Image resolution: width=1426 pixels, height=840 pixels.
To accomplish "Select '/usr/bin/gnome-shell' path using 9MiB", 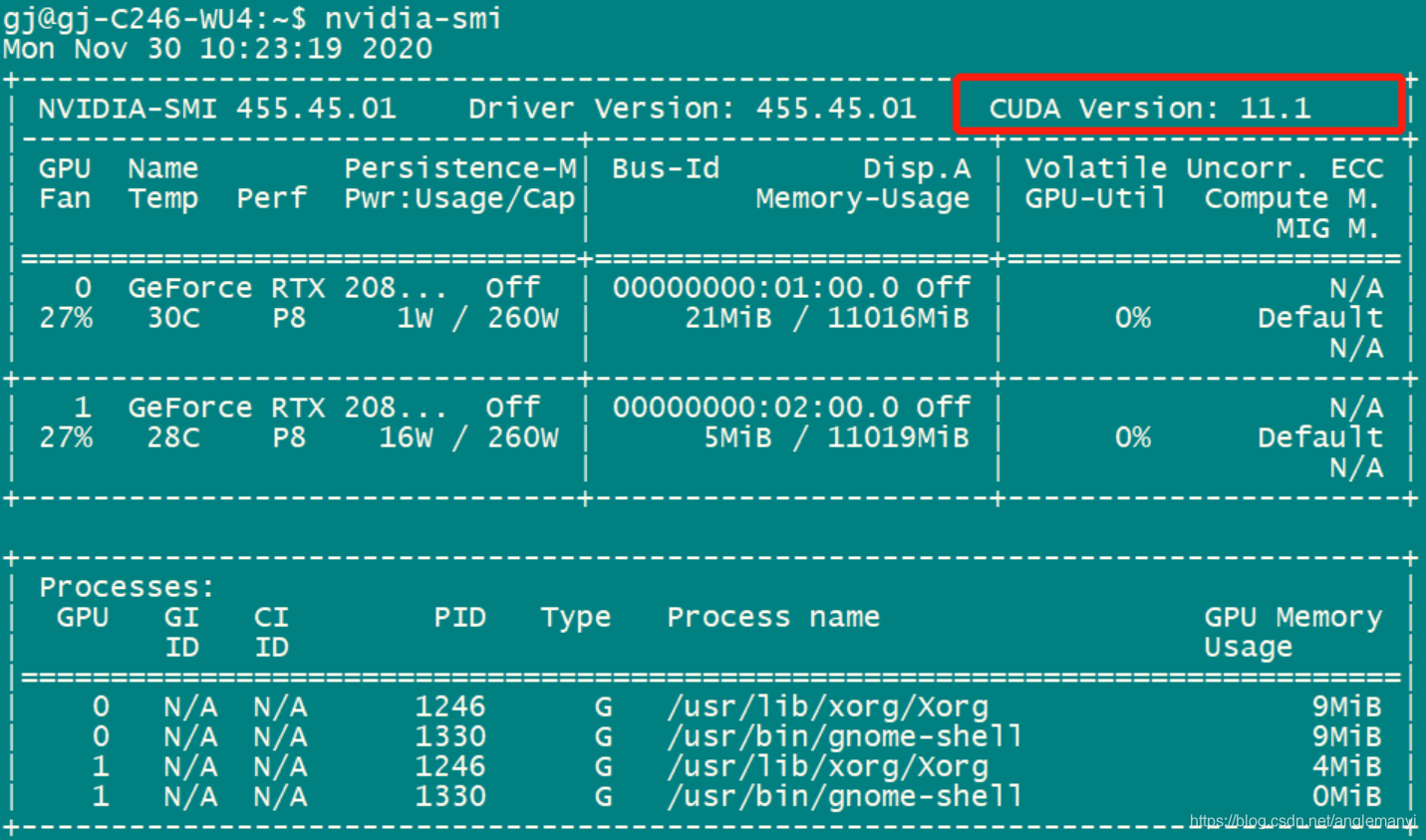I will (x=845, y=735).
